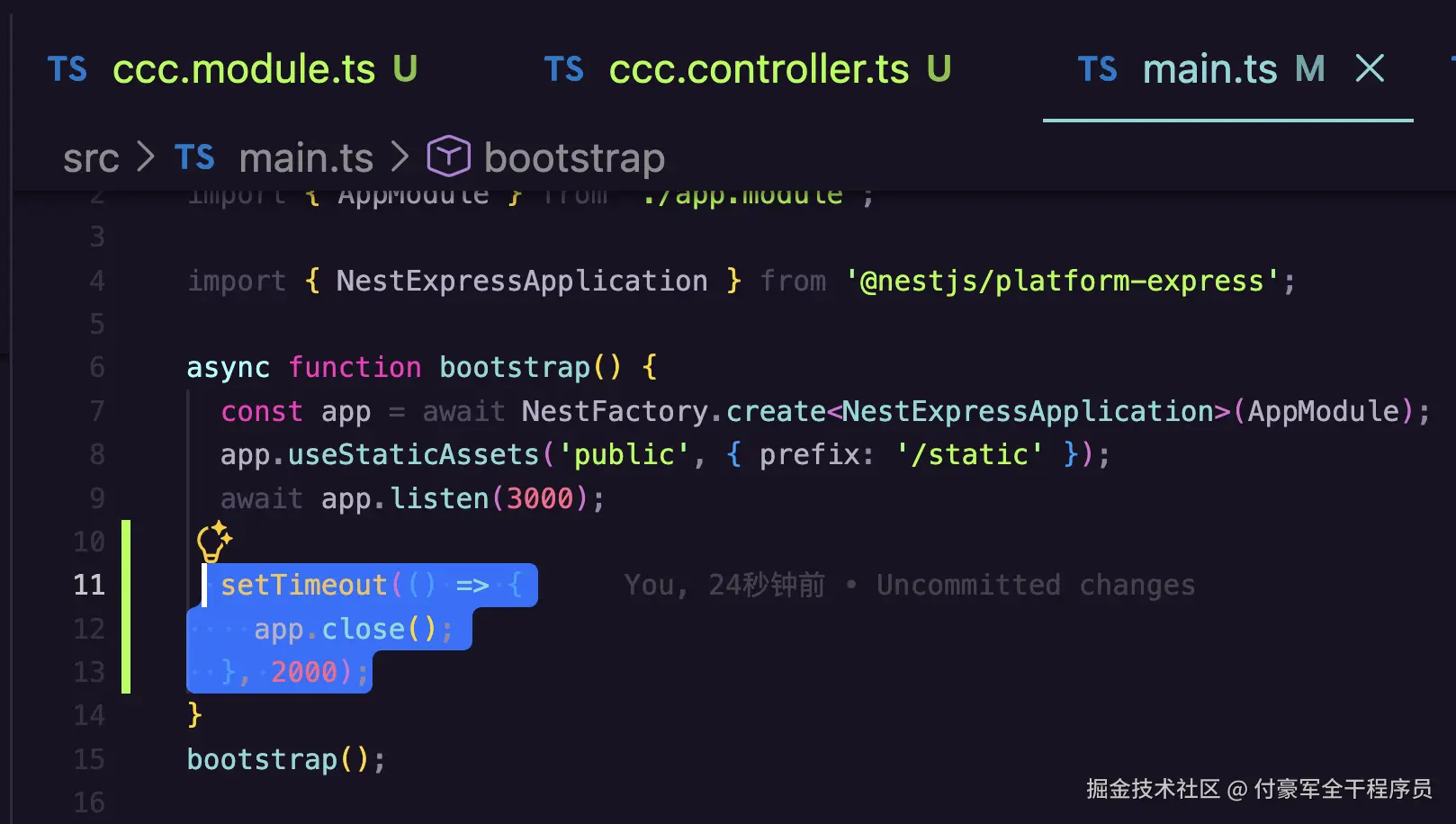This screenshot has width=1456, height=824.
Task: Click the async keyword on line 6
Action: pos(228,367)
